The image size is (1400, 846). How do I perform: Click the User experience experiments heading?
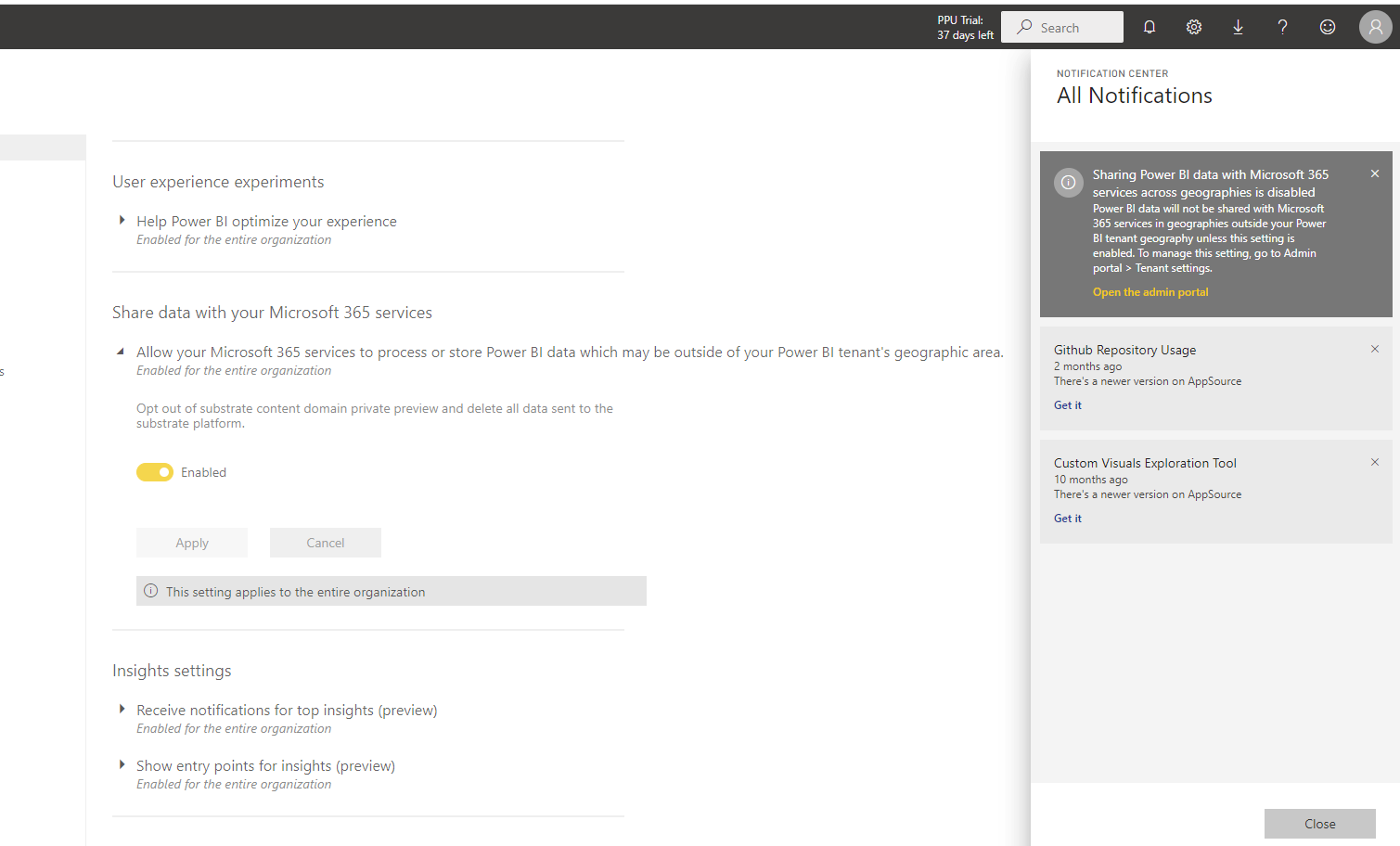(x=218, y=182)
